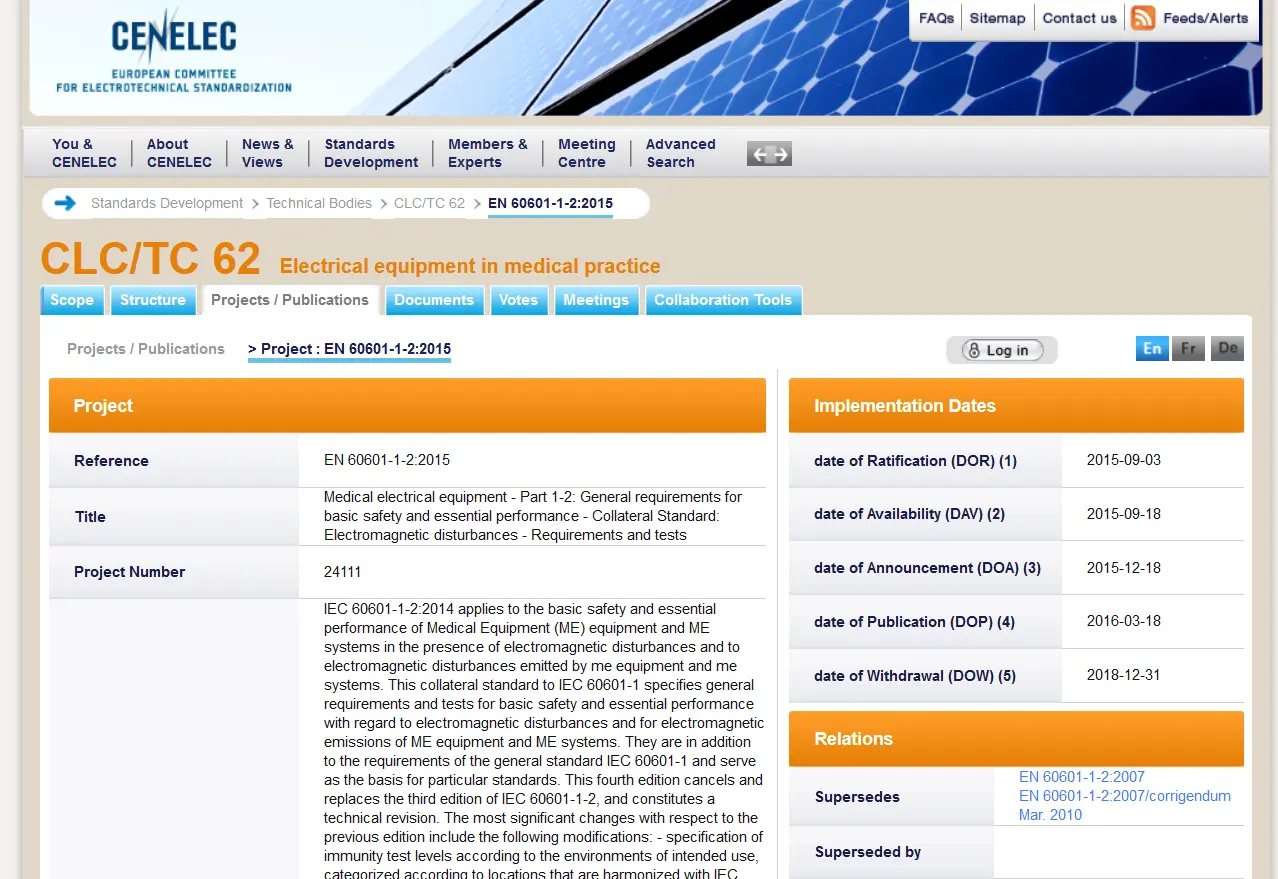Switch to the Meetings tab
Image resolution: width=1278 pixels, height=879 pixels.
(x=596, y=300)
